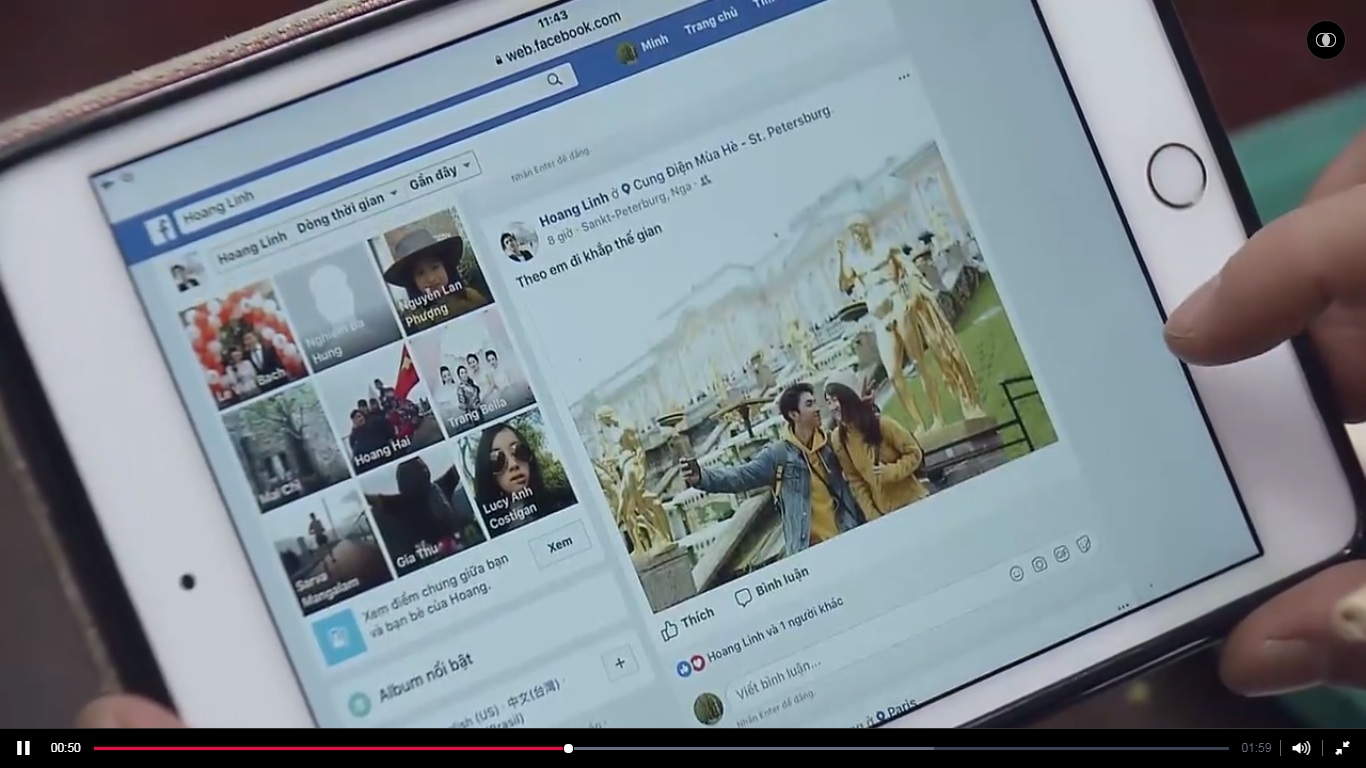The height and width of the screenshot is (768, 1366).
Task: Click the blue mutual friends icon
Action: click(339, 636)
